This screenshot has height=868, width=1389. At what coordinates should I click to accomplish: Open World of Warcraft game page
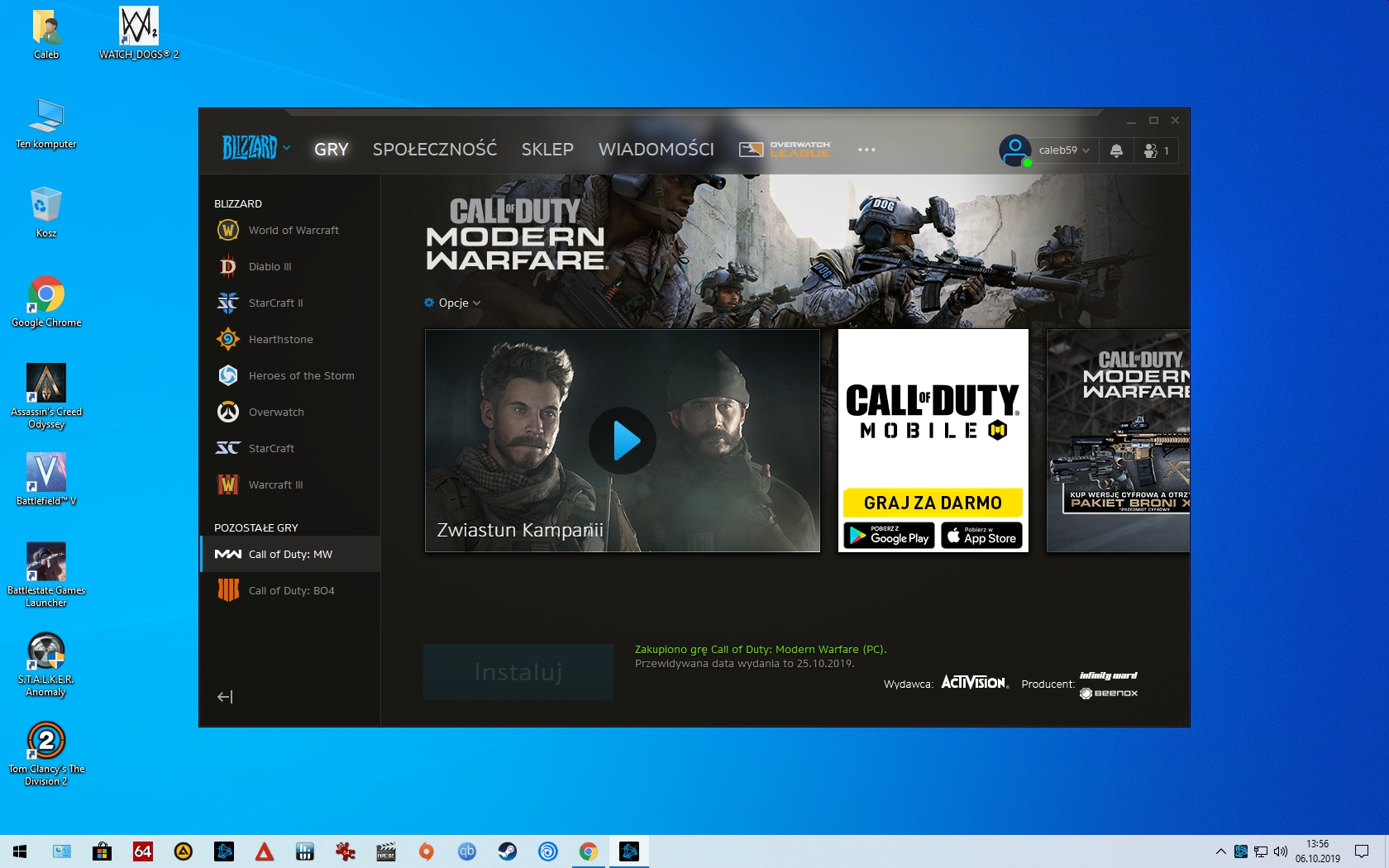[289, 230]
